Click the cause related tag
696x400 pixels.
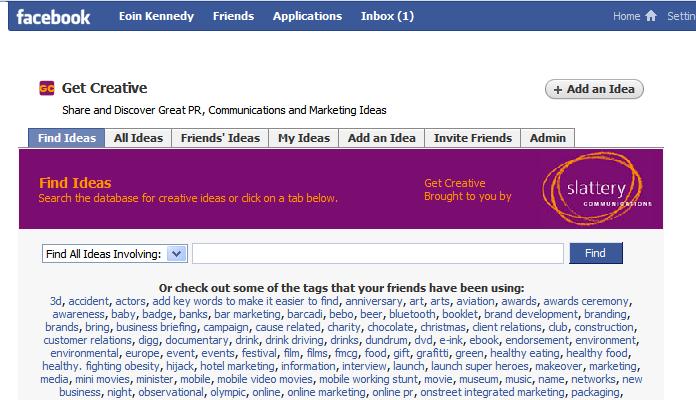pos(288,327)
